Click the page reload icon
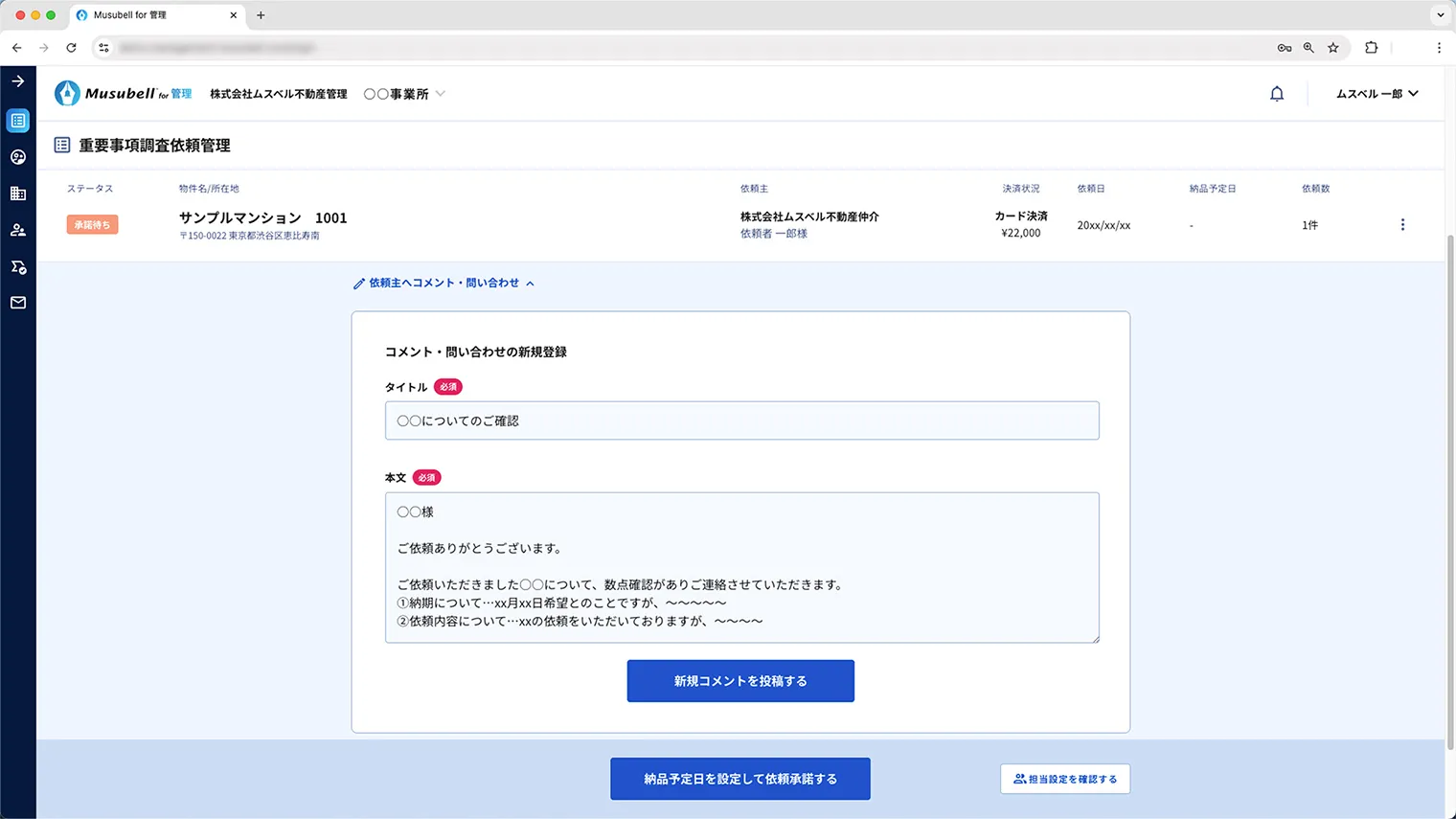The height and width of the screenshot is (819, 1456). pos(70,47)
